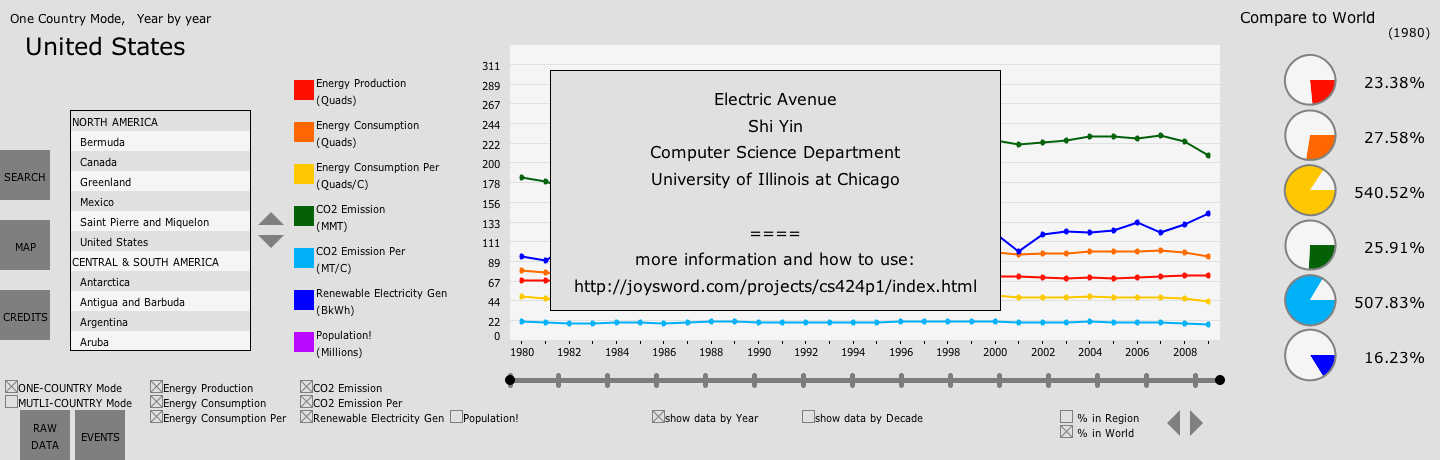
Task: Click the right arrow near % in World
Action: (1196, 424)
